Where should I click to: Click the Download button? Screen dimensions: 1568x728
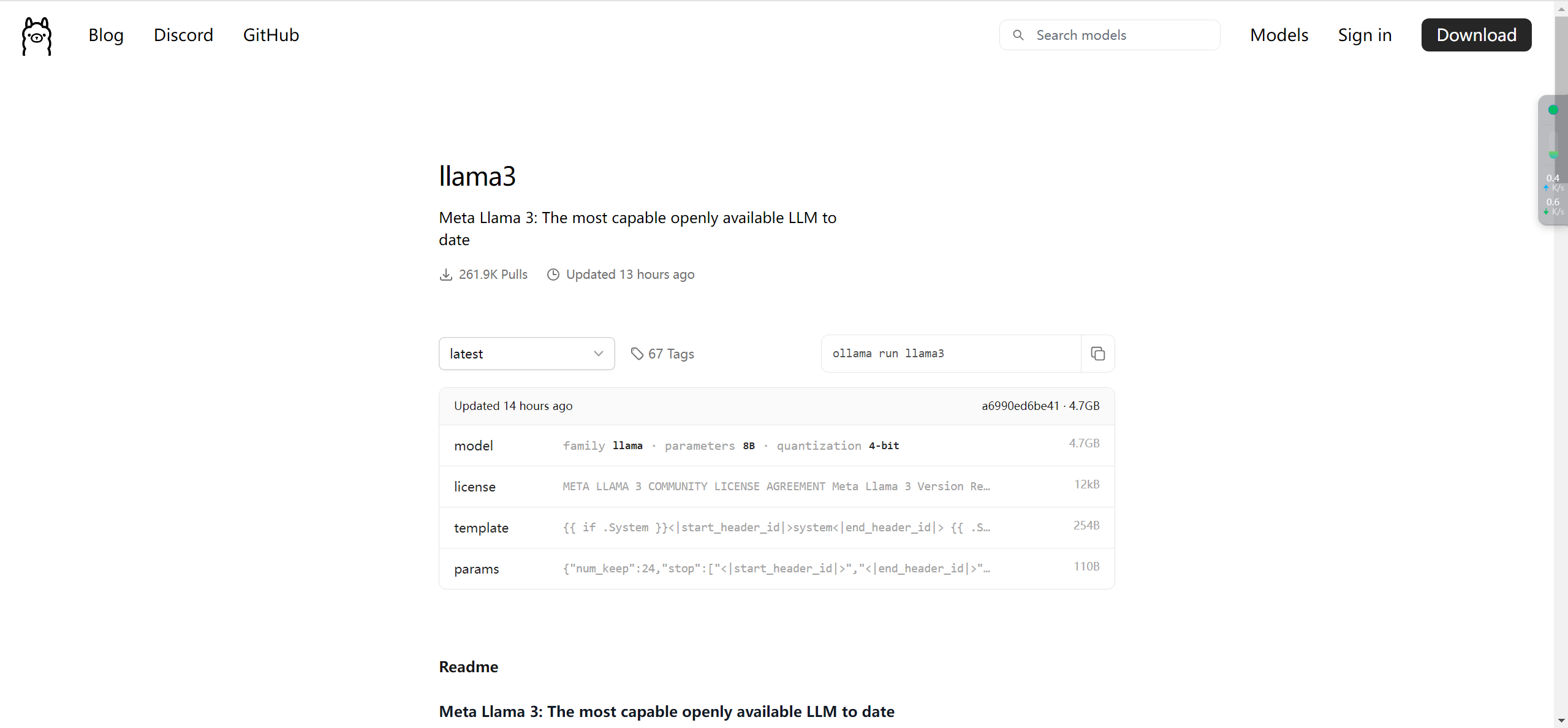1476,35
